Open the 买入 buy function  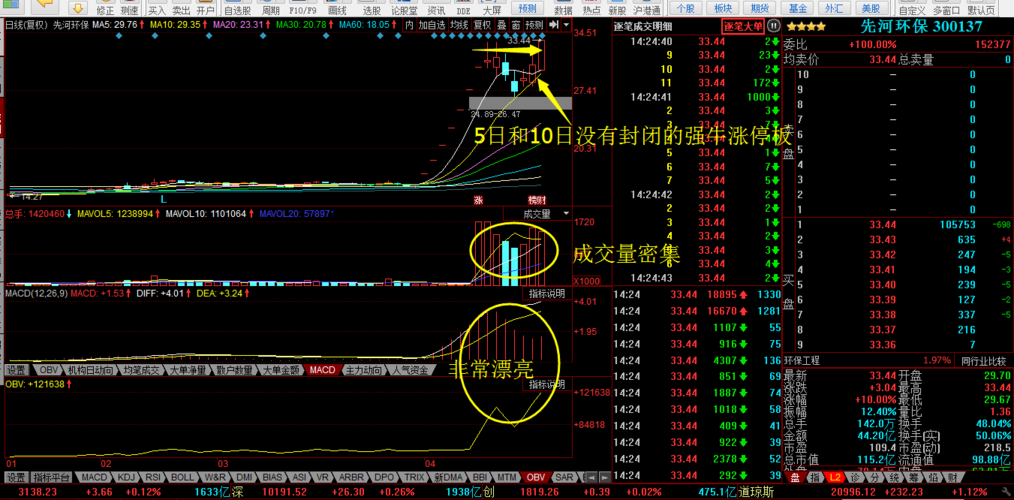156,8
